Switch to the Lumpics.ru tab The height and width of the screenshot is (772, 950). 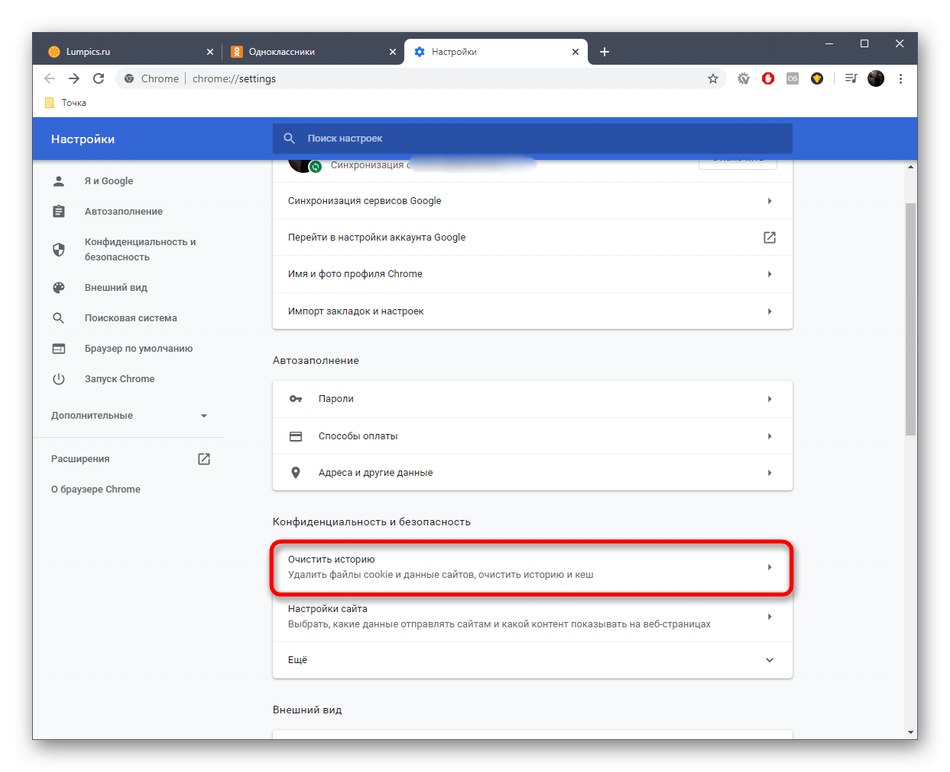[x=130, y=52]
